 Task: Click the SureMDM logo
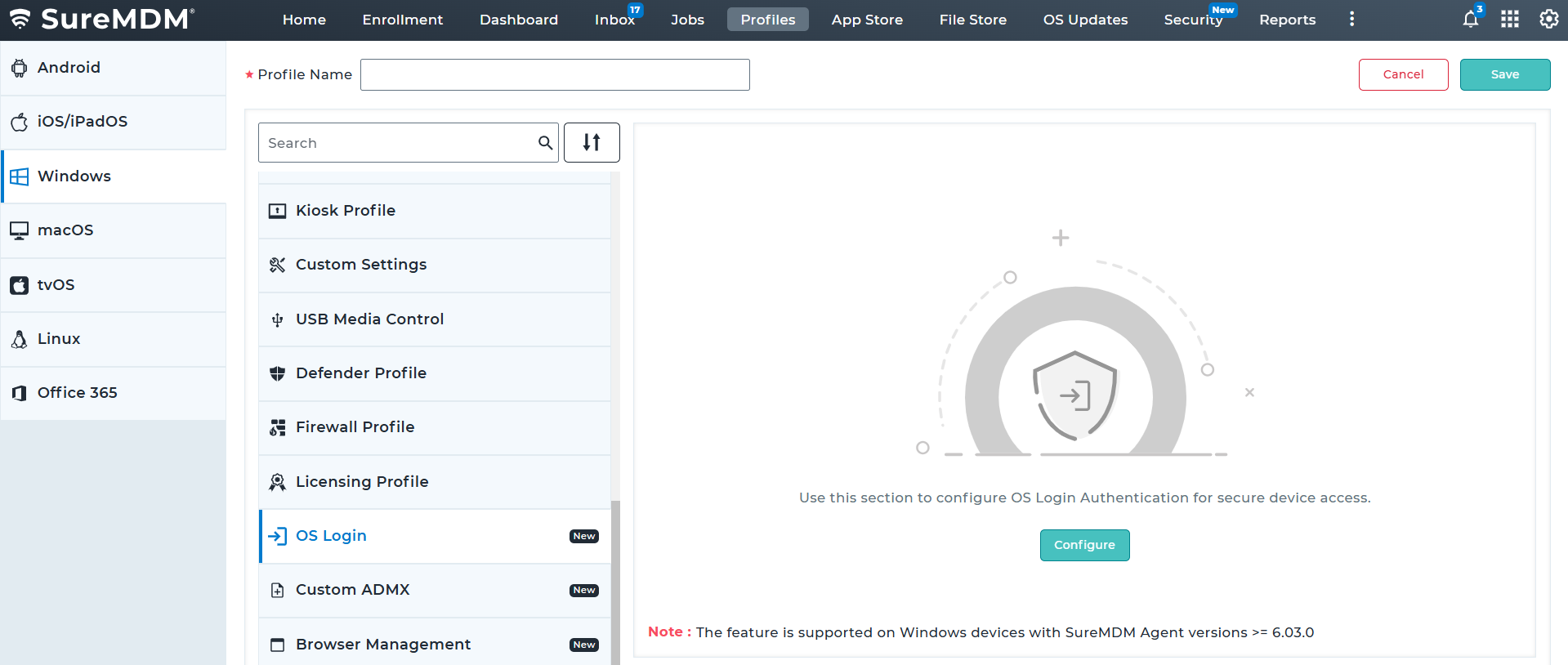(x=102, y=20)
